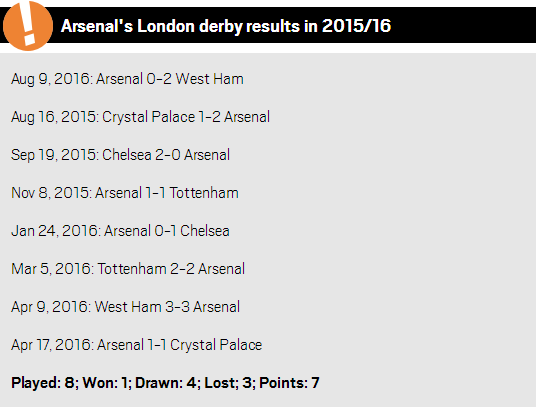Viewport: 537px width, 410px height.
Task: Select the Apr 17 Arsenal 1-1 Crystal Palace result
Action: point(137,345)
